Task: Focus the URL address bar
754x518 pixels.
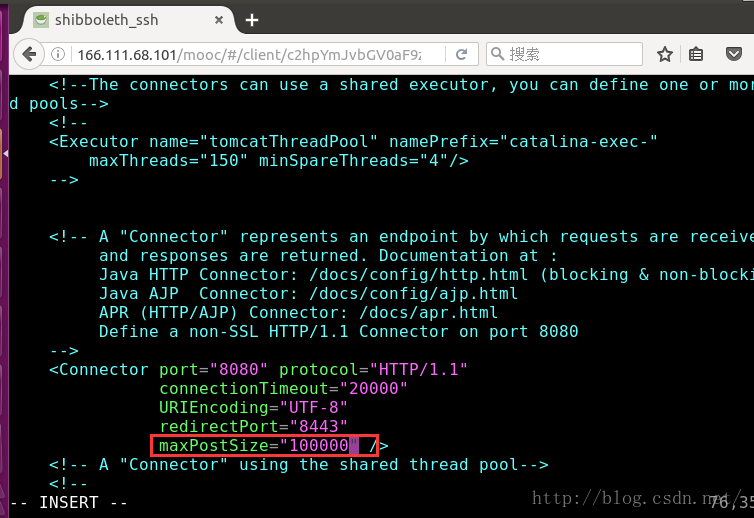Action: click(258, 54)
